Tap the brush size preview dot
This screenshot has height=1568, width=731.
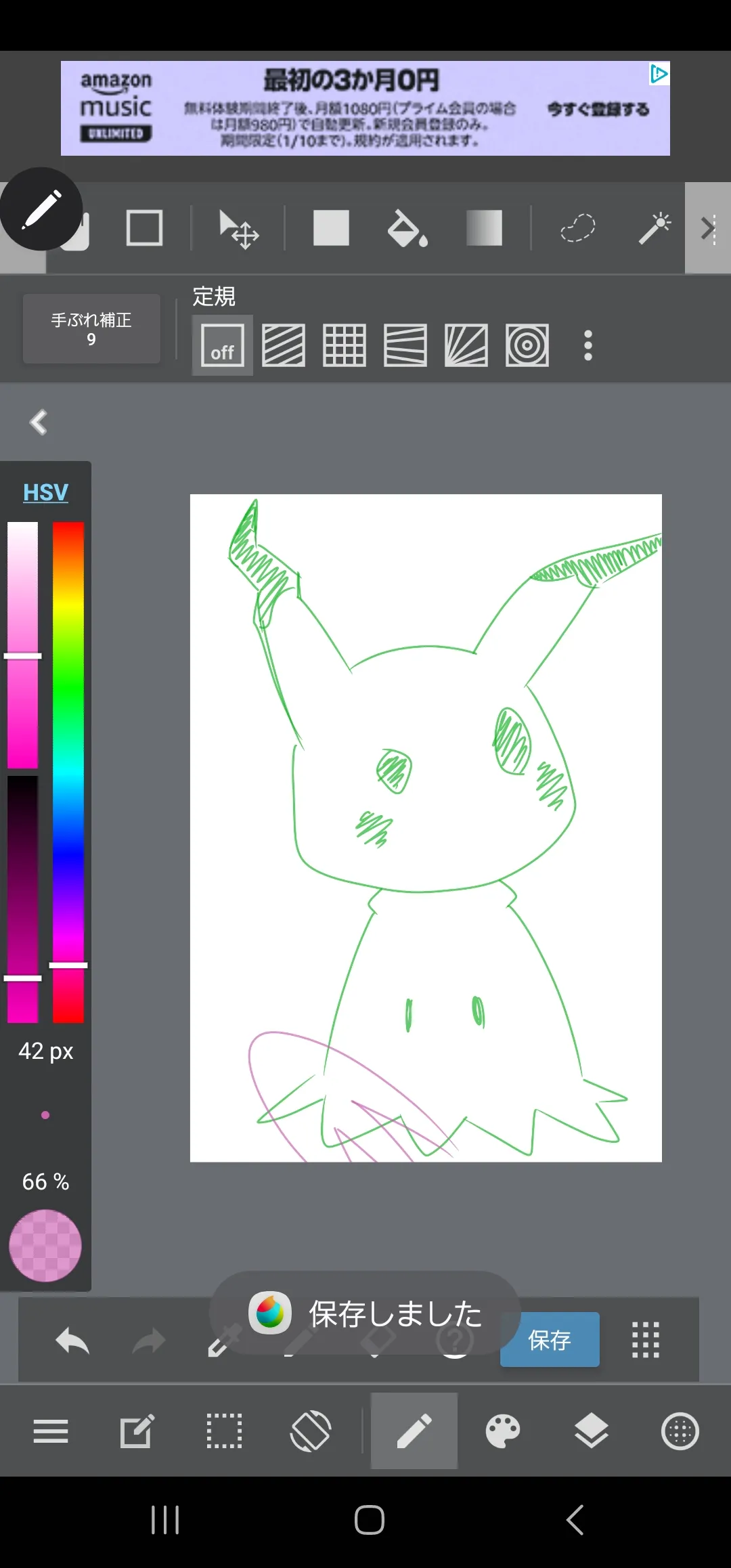pyautogui.click(x=45, y=1115)
